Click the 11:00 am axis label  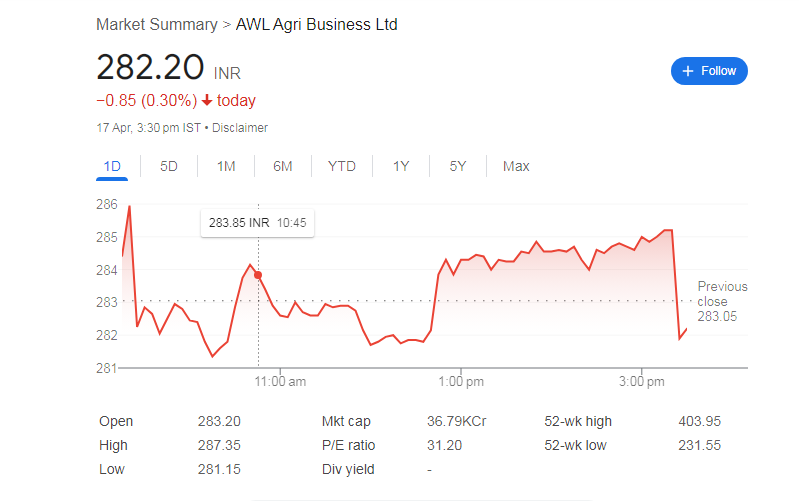280,381
